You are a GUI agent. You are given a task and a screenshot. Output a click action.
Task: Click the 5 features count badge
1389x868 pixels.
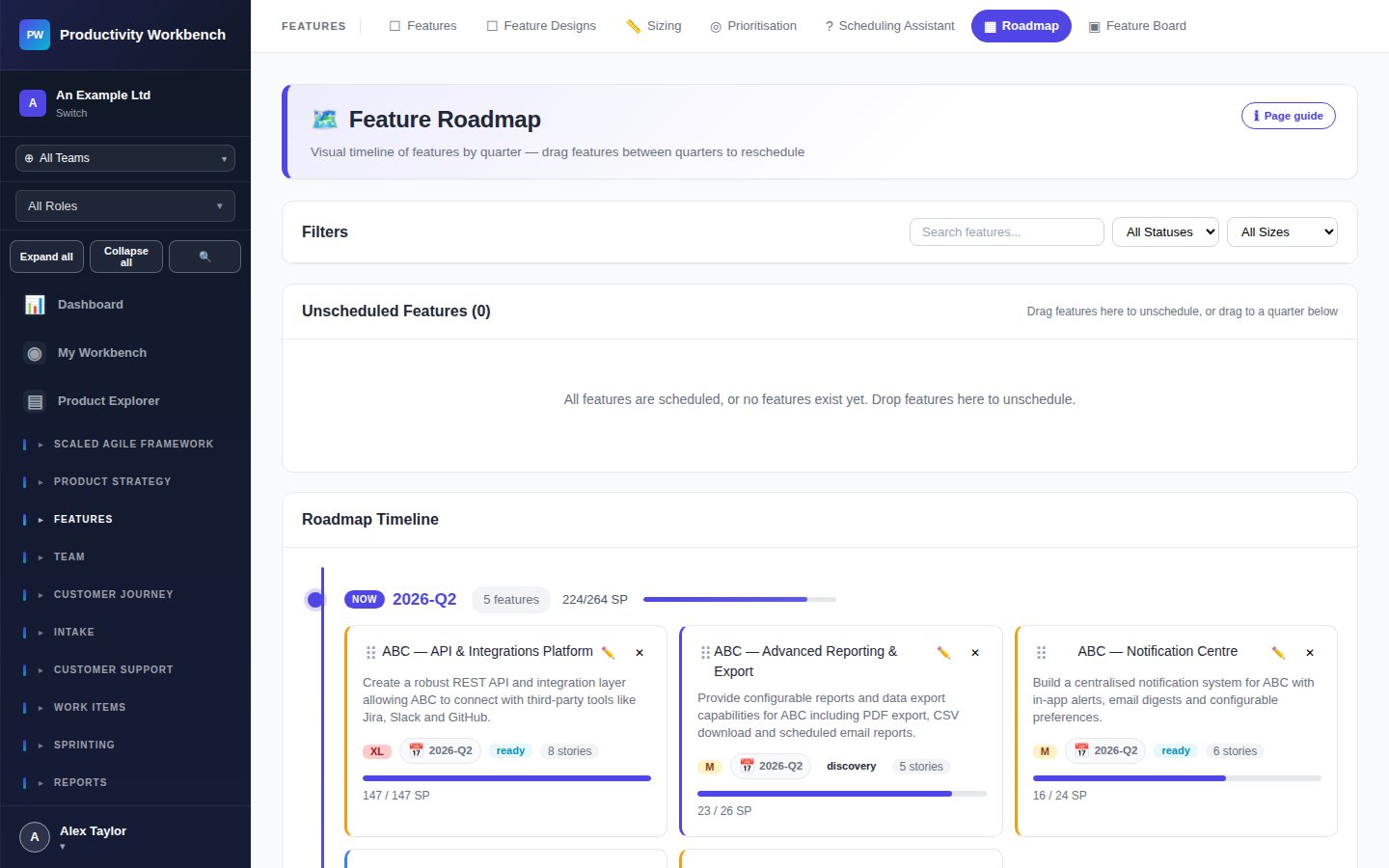tap(511, 600)
